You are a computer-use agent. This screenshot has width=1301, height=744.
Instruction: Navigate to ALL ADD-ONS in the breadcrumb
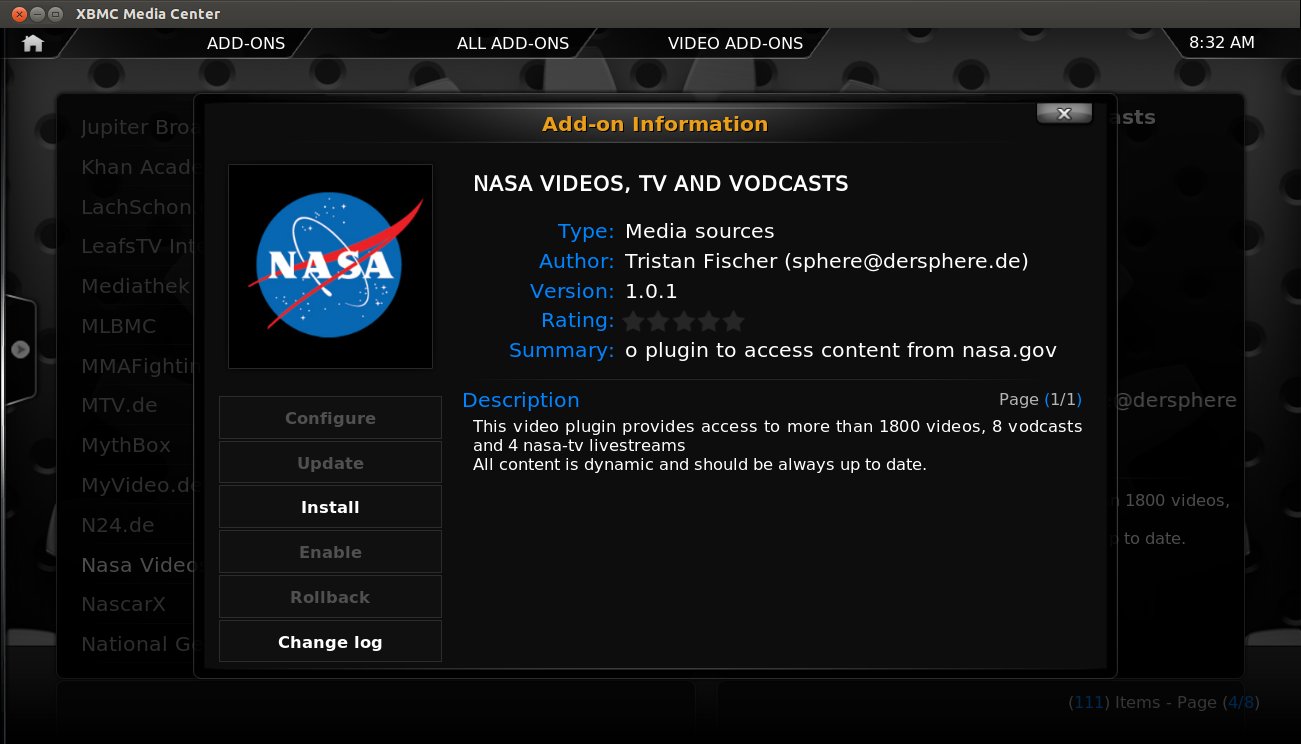(x=513, y=43)
